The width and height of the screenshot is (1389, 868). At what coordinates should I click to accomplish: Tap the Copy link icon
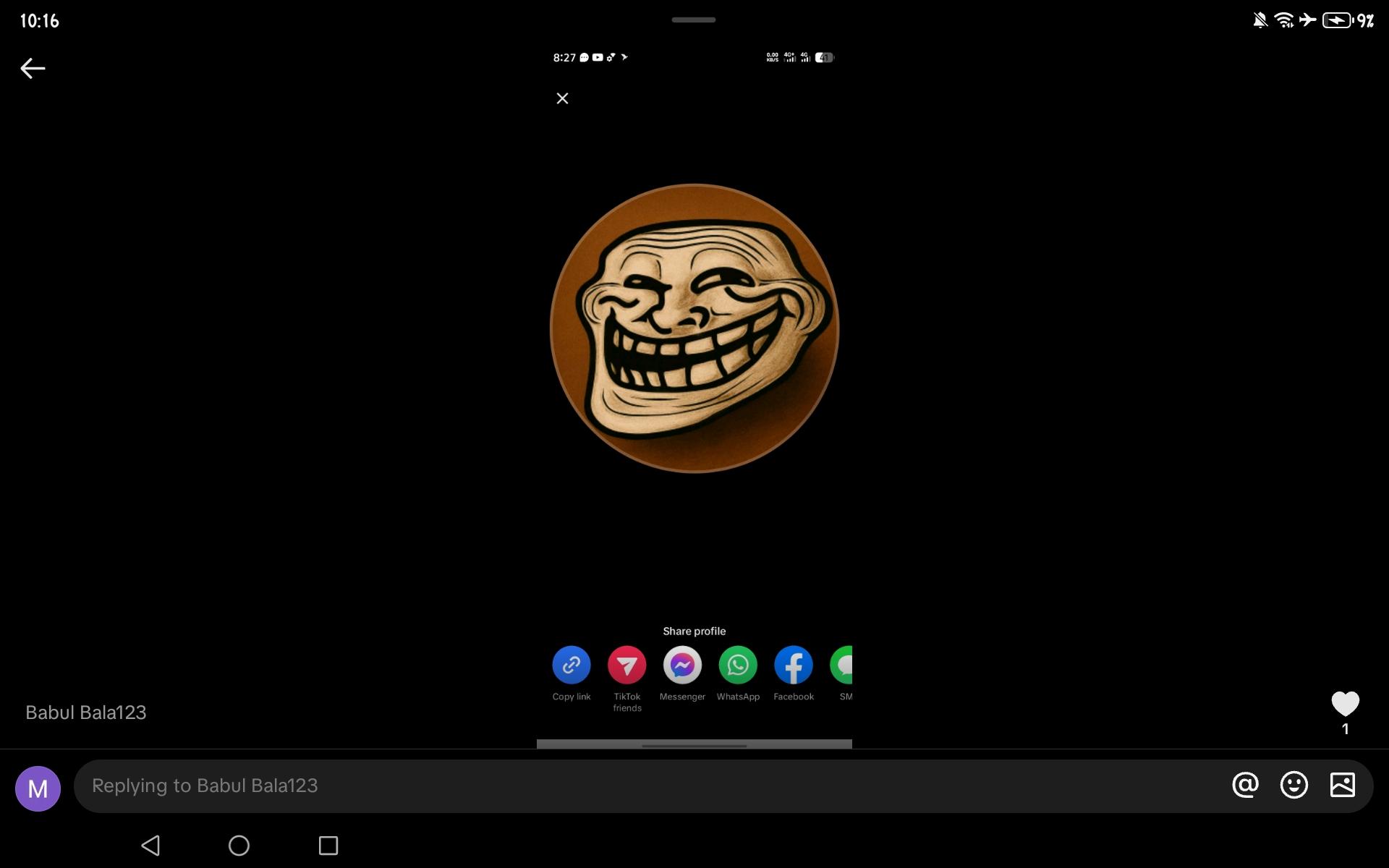[572, 665]
